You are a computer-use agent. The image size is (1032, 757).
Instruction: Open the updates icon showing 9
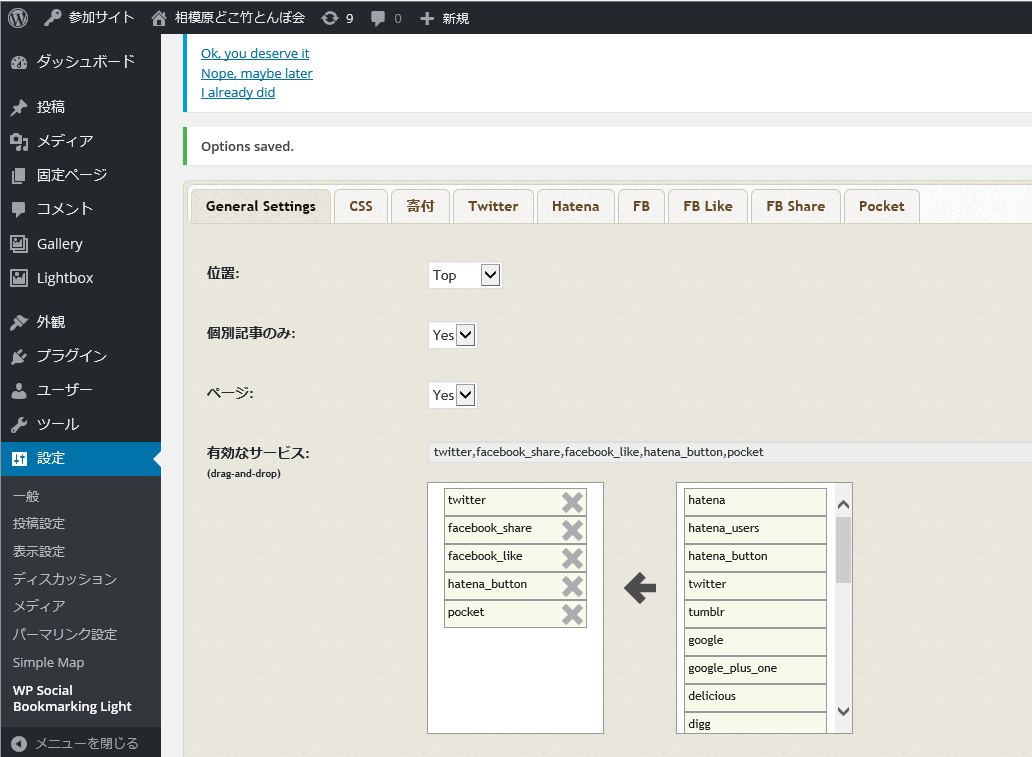point(330,18)
